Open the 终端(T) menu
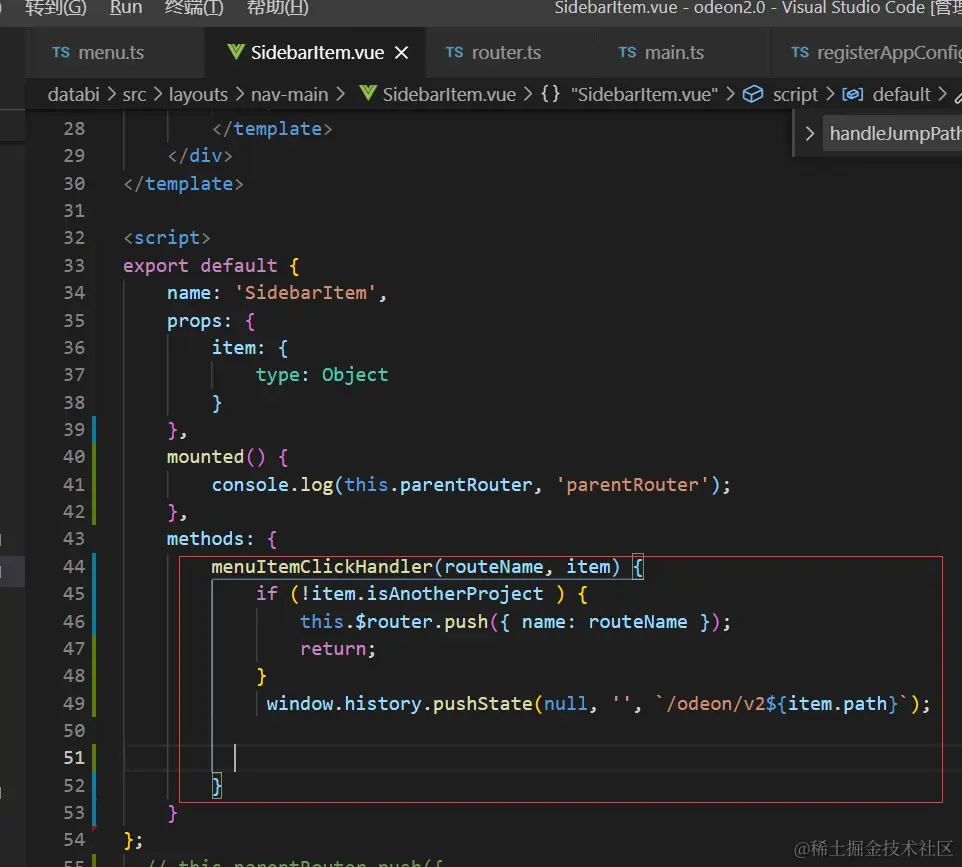 tap(194, 7)
